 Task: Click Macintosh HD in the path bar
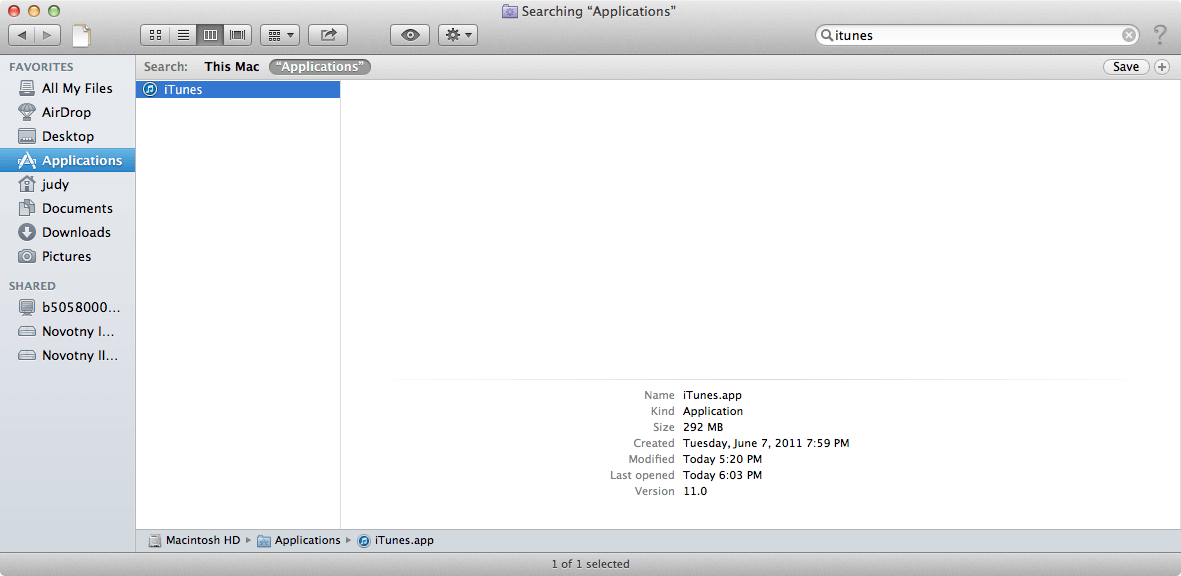pos(194,541)
